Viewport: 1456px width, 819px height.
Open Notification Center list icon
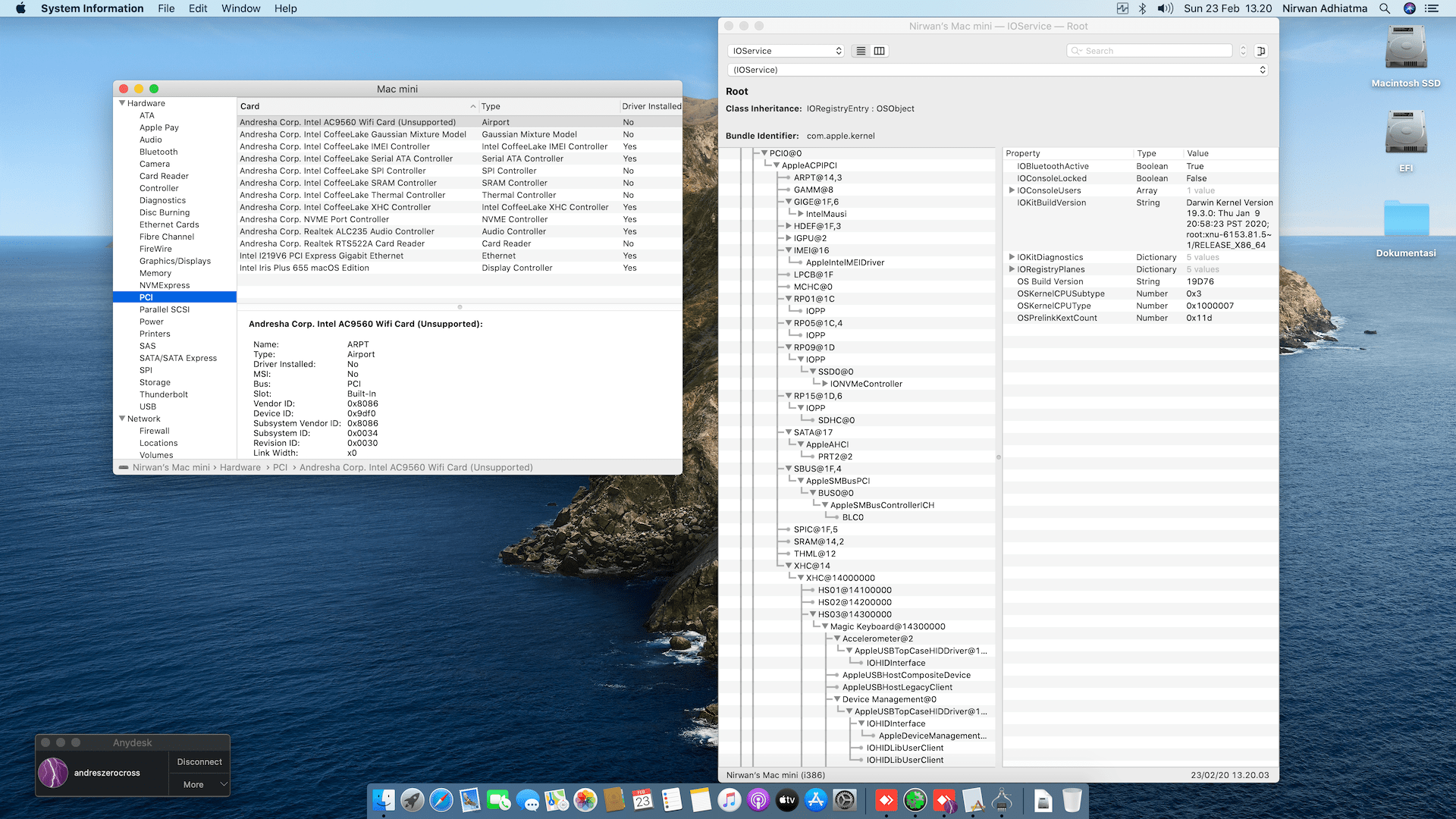[x=1432, y=8]
